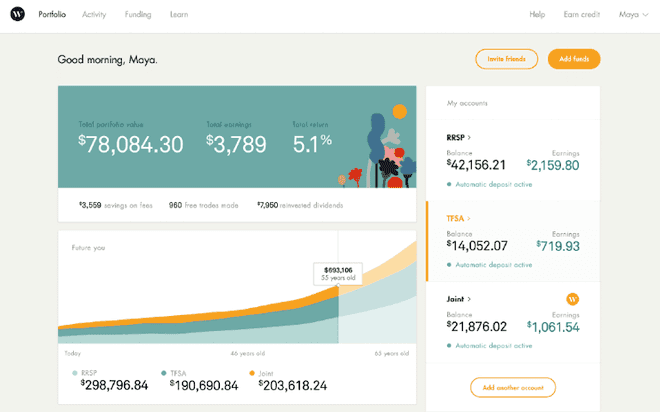Click green dot beside TFSA automatic deposit
660x412 pixels.
pyautogui.click(x=449, y=265)
